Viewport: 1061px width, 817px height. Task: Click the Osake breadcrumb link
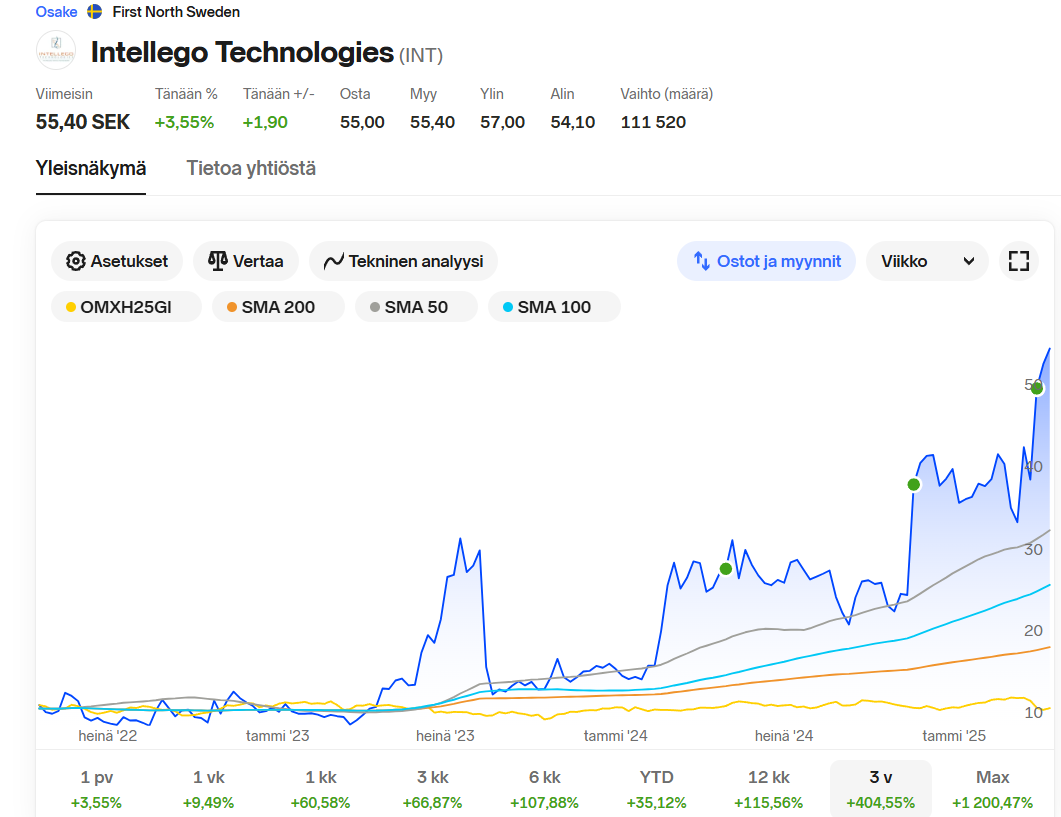tap(56, 12)
